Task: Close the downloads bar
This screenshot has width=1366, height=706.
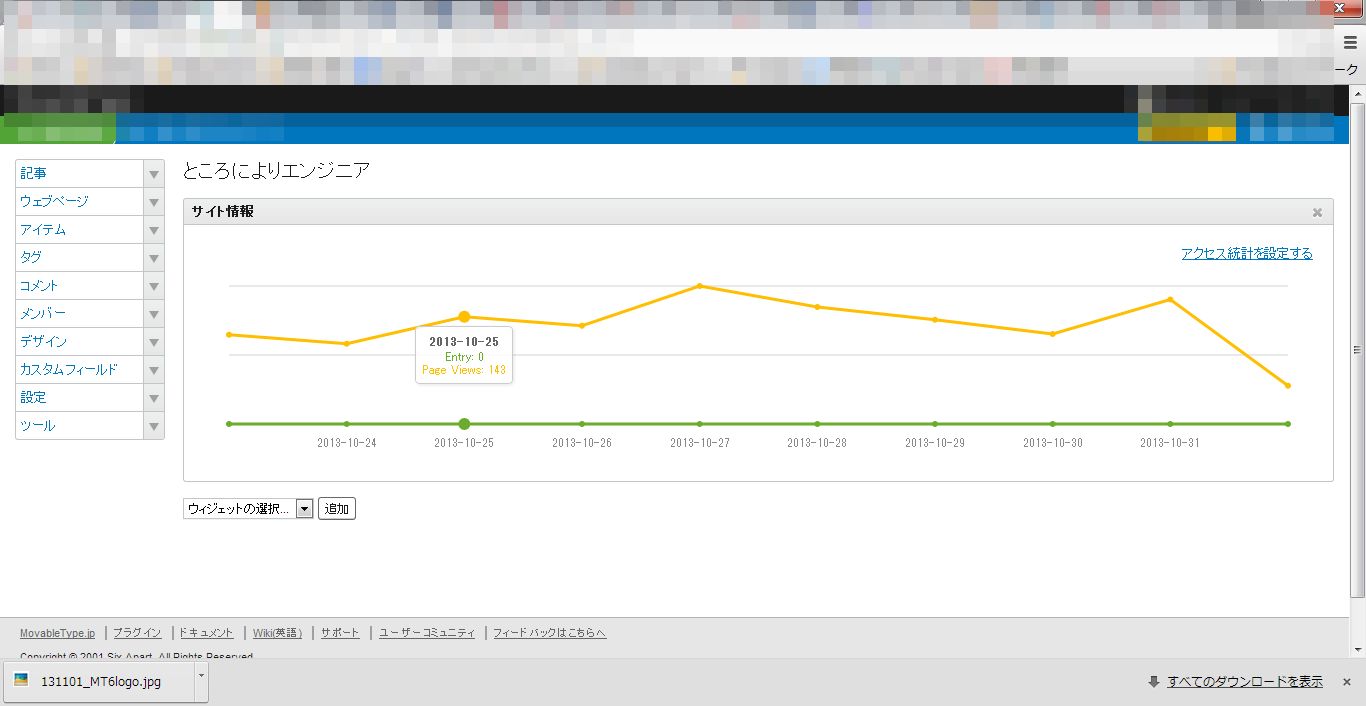Action: tap(1347, 682)
